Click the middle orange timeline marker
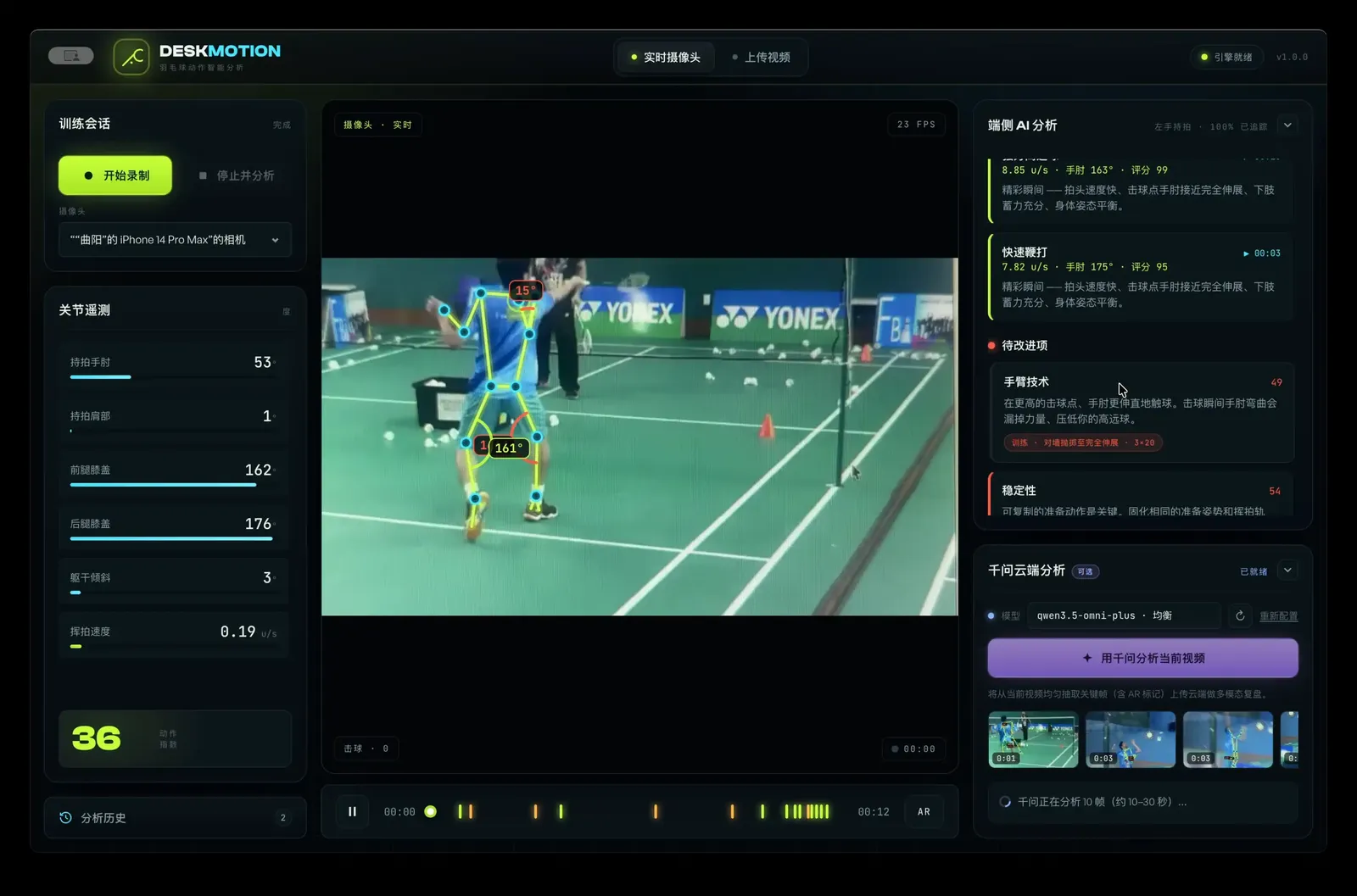1357x896 pixels. click(656, 811)
